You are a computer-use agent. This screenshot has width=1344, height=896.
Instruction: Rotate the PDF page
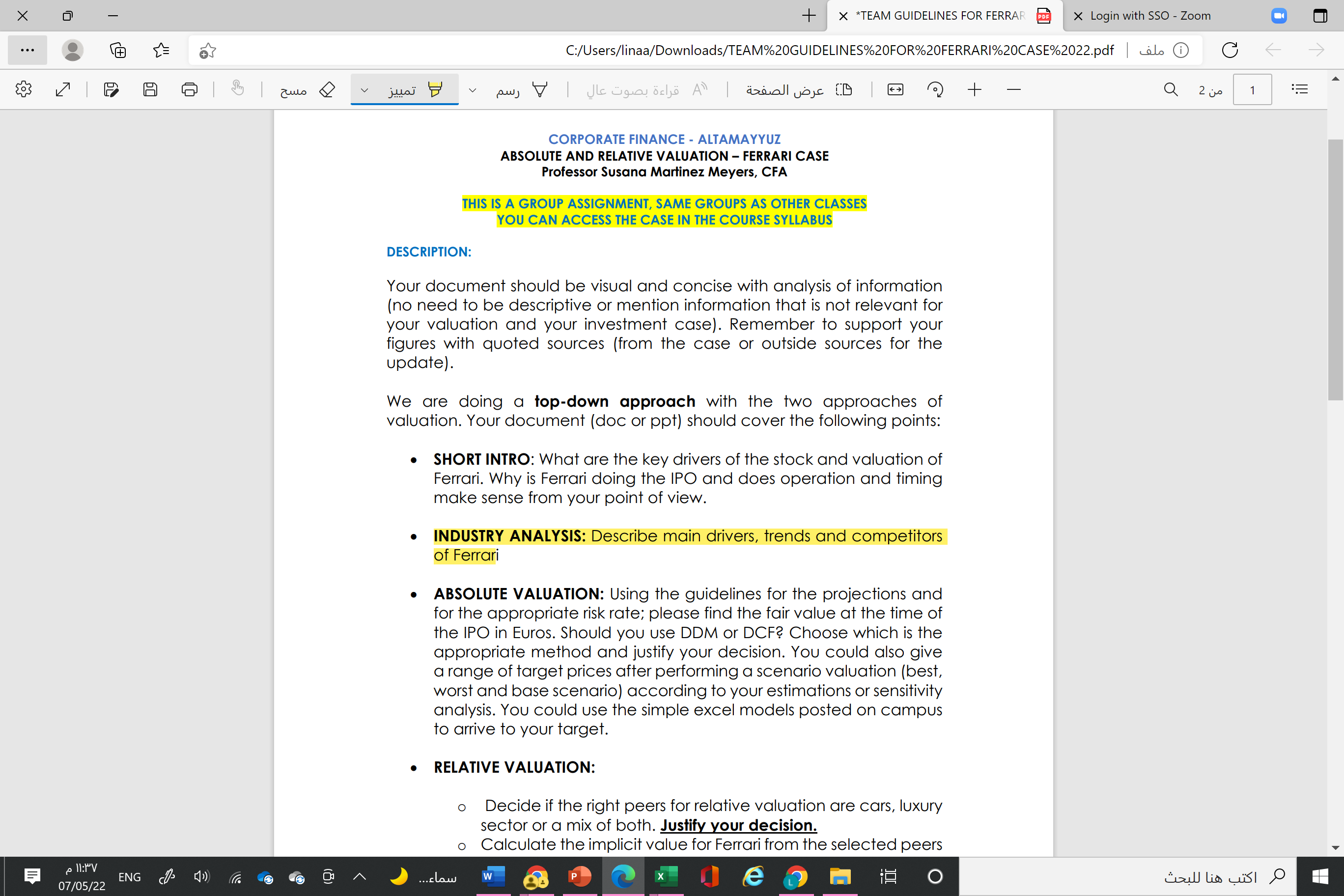pyautogui.click(x=935, y=89)
